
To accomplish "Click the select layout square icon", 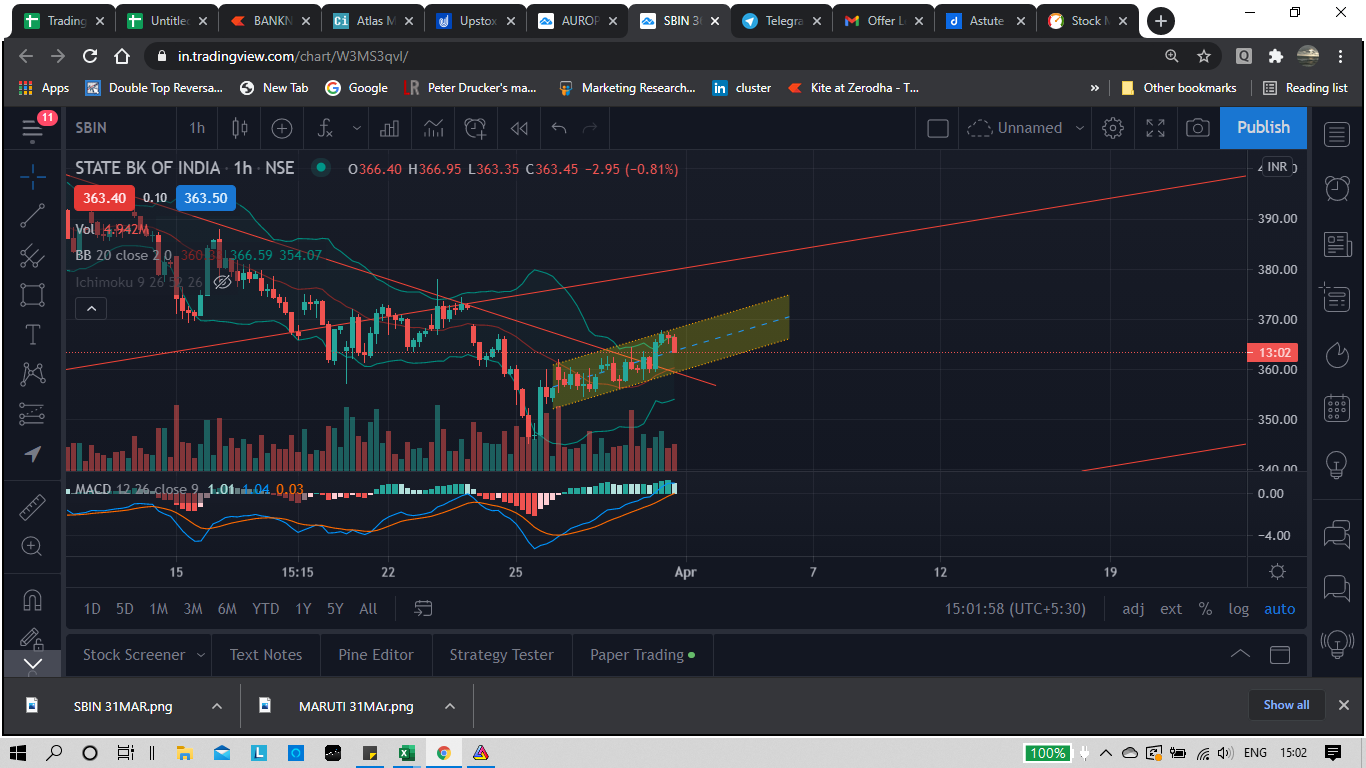I will (938, 128).
